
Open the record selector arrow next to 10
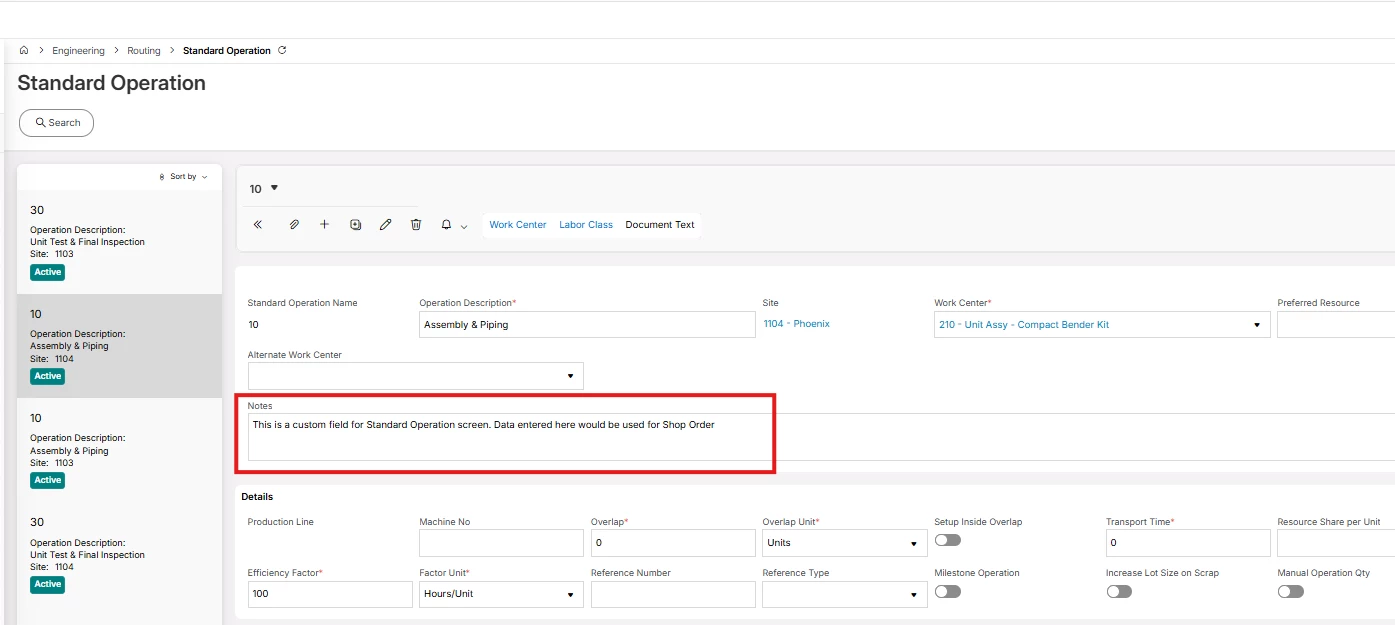[x=274, y=188]
